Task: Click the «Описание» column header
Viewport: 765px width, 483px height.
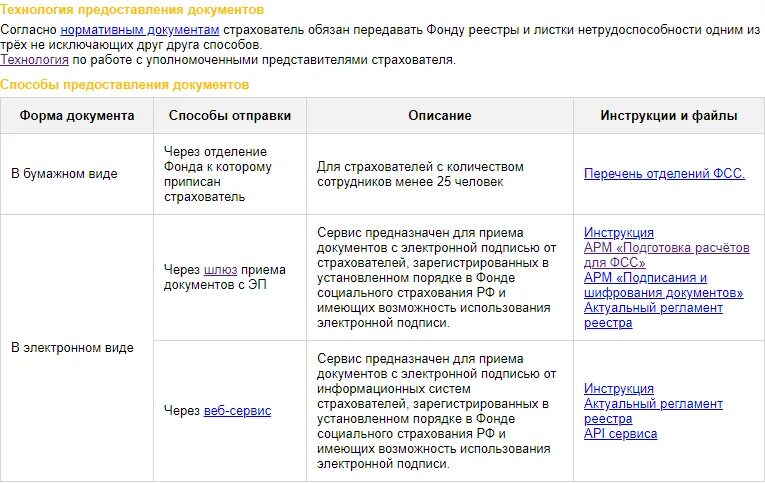Action: tap(440, 116)
